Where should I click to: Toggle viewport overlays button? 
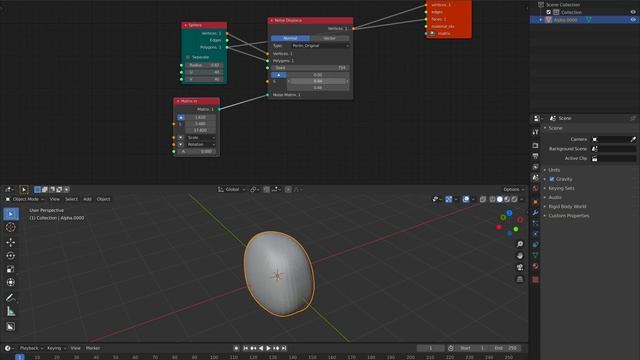(466, 199)
